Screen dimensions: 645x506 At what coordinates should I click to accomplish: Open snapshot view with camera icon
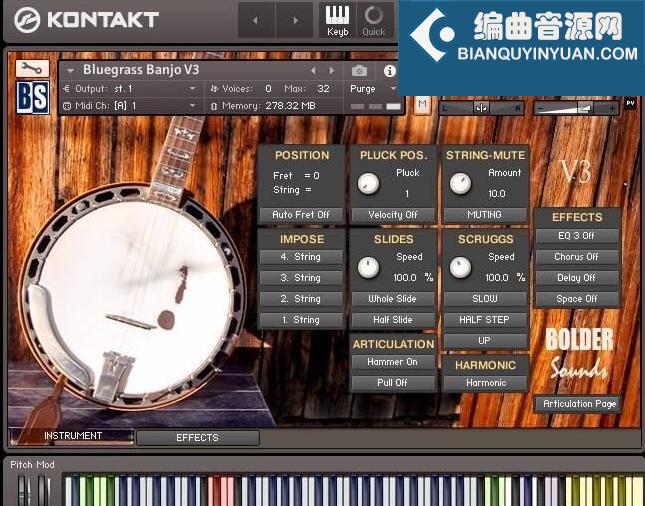tap(359, 71)
